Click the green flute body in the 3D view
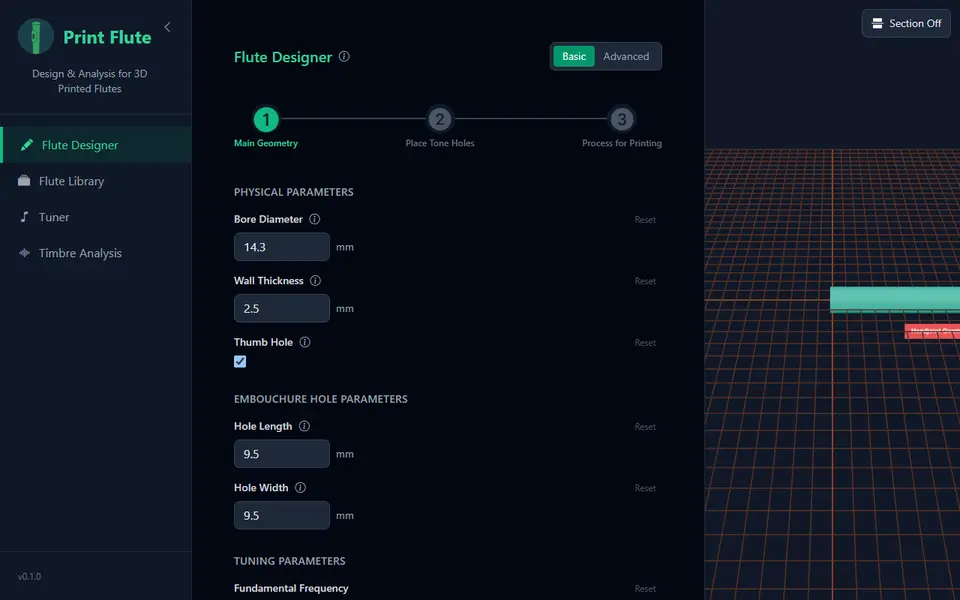Image resolution: width=960 pixels, height=600 pixels. point(894,299)
